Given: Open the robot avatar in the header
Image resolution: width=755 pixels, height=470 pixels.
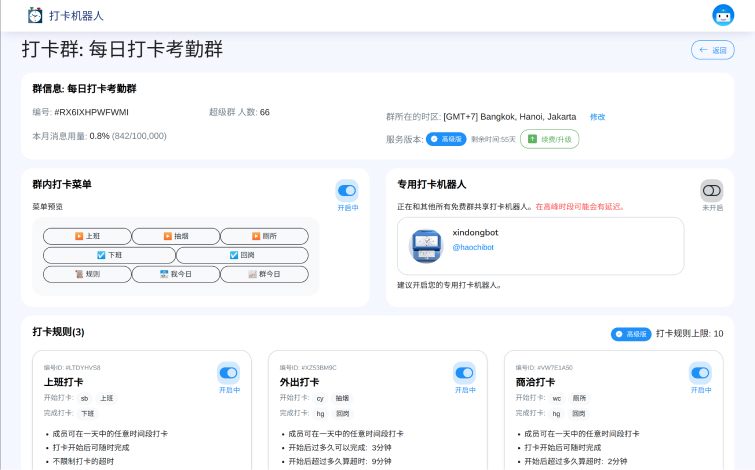Looking at the screenshot, I should (722, 15).
